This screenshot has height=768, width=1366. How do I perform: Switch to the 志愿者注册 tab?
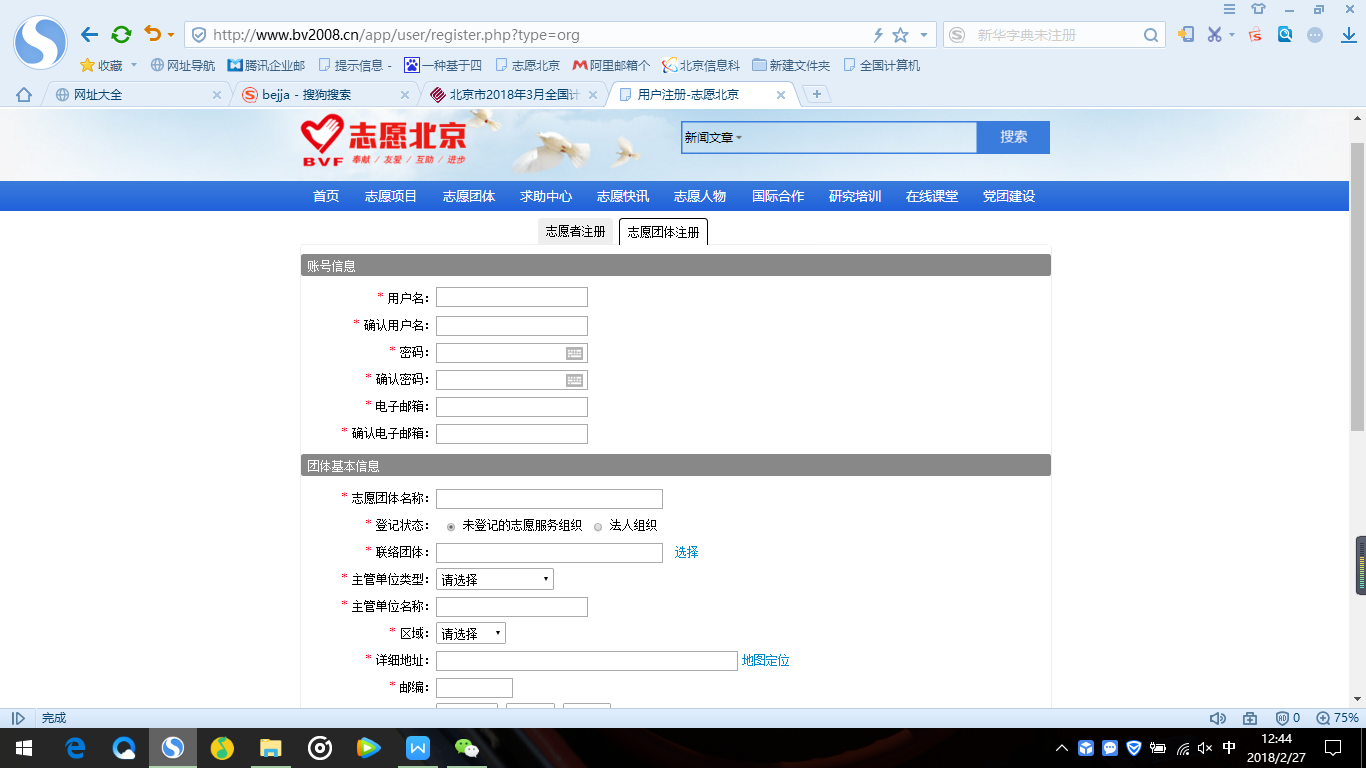(x=575, y=232)
